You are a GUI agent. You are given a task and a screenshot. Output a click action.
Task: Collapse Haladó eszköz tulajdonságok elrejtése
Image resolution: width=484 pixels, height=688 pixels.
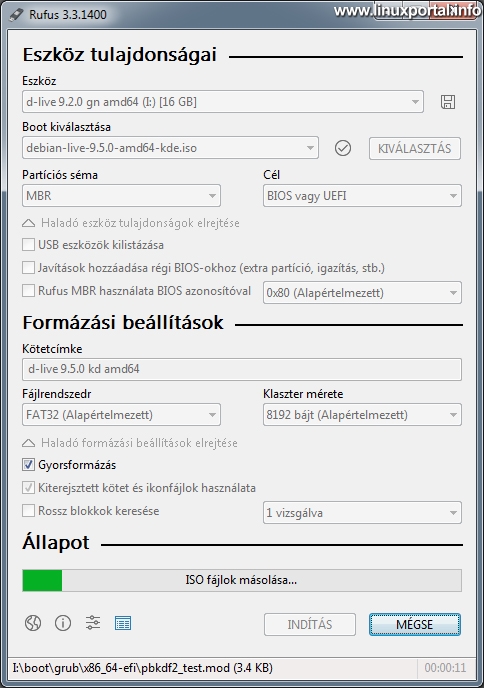(x=131, y=223)
